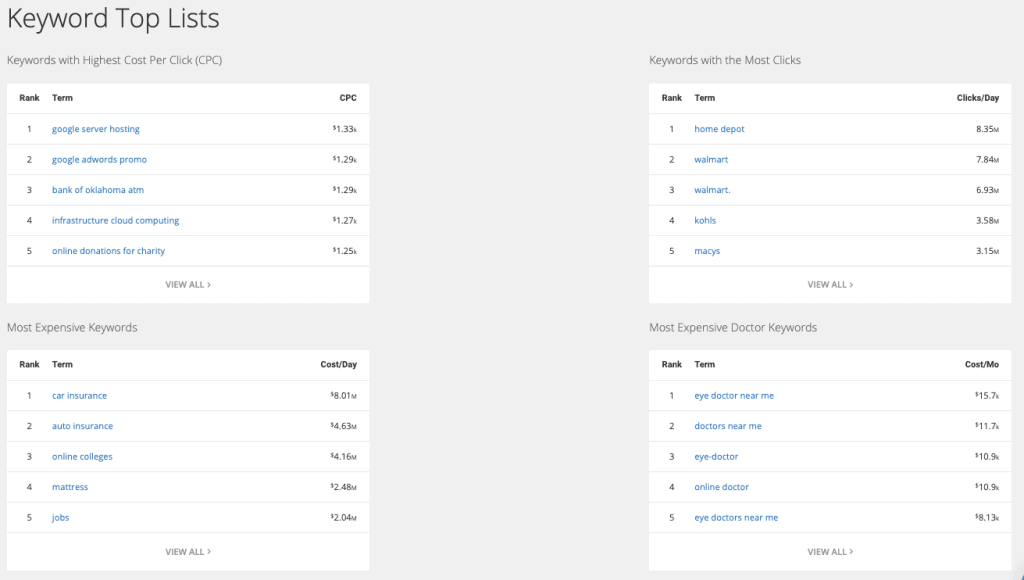
Task: Open 'infrastructure cloud computing' keyword
Action: 116,221
